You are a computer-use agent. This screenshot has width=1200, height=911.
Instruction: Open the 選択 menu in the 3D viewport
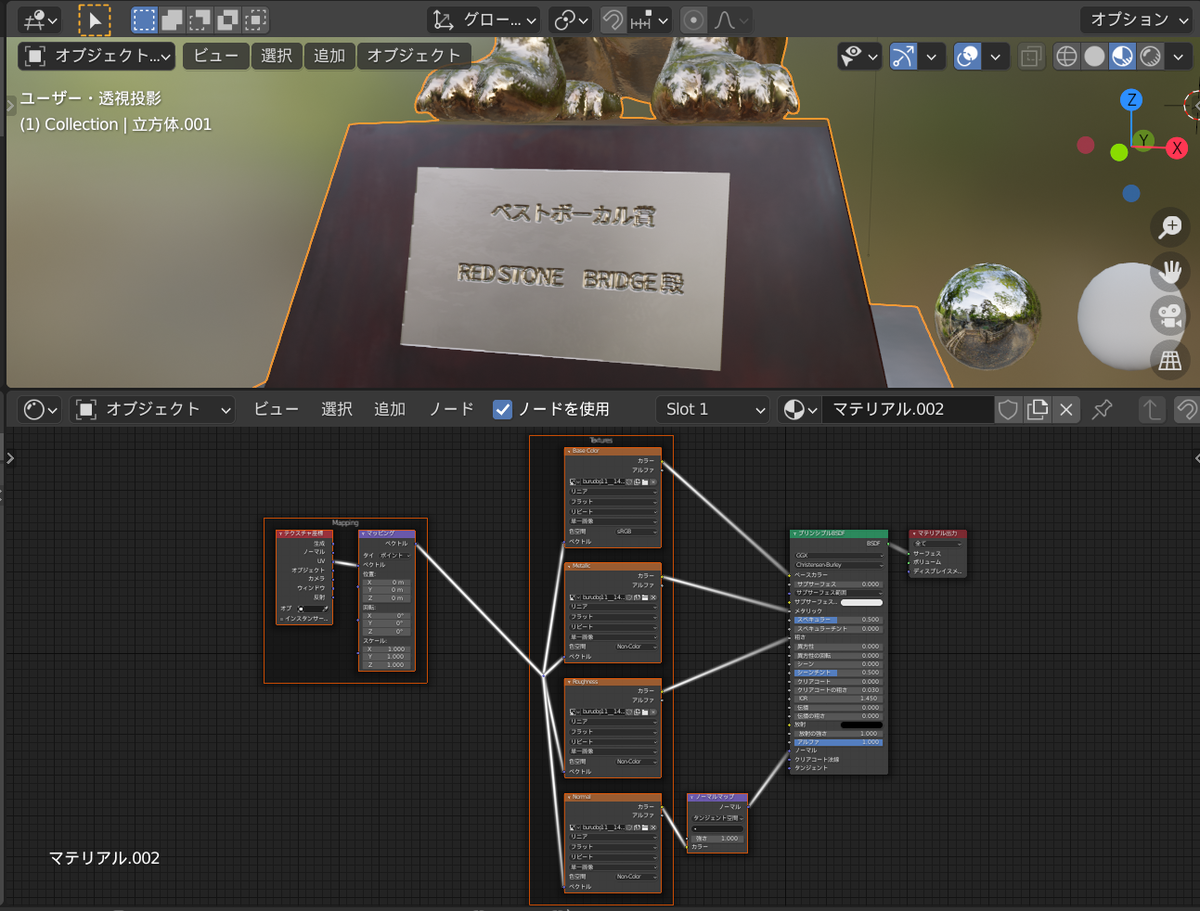tap(276, 56)
